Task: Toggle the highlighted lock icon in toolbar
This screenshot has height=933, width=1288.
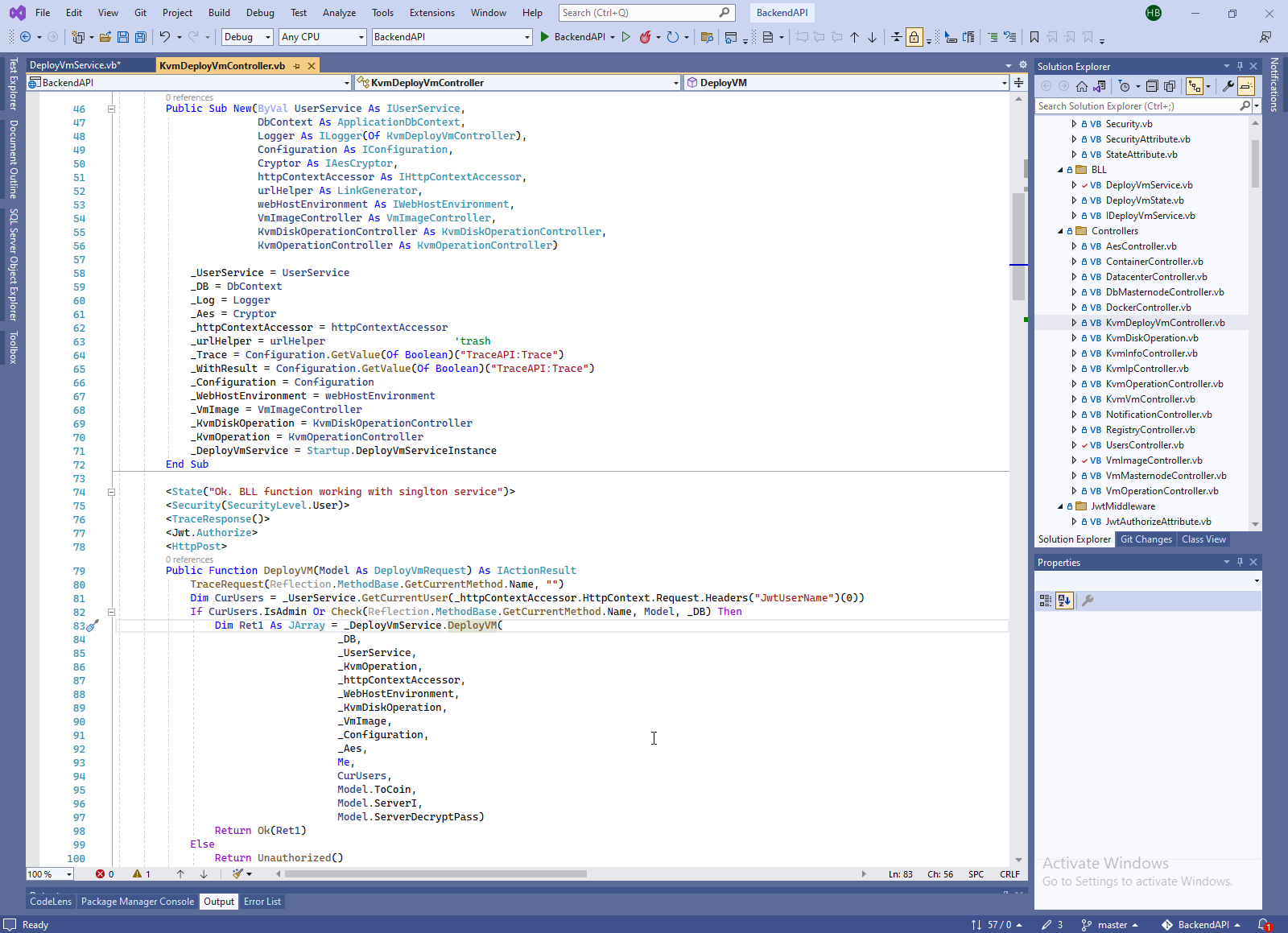Action: click(x=914, y=37)
